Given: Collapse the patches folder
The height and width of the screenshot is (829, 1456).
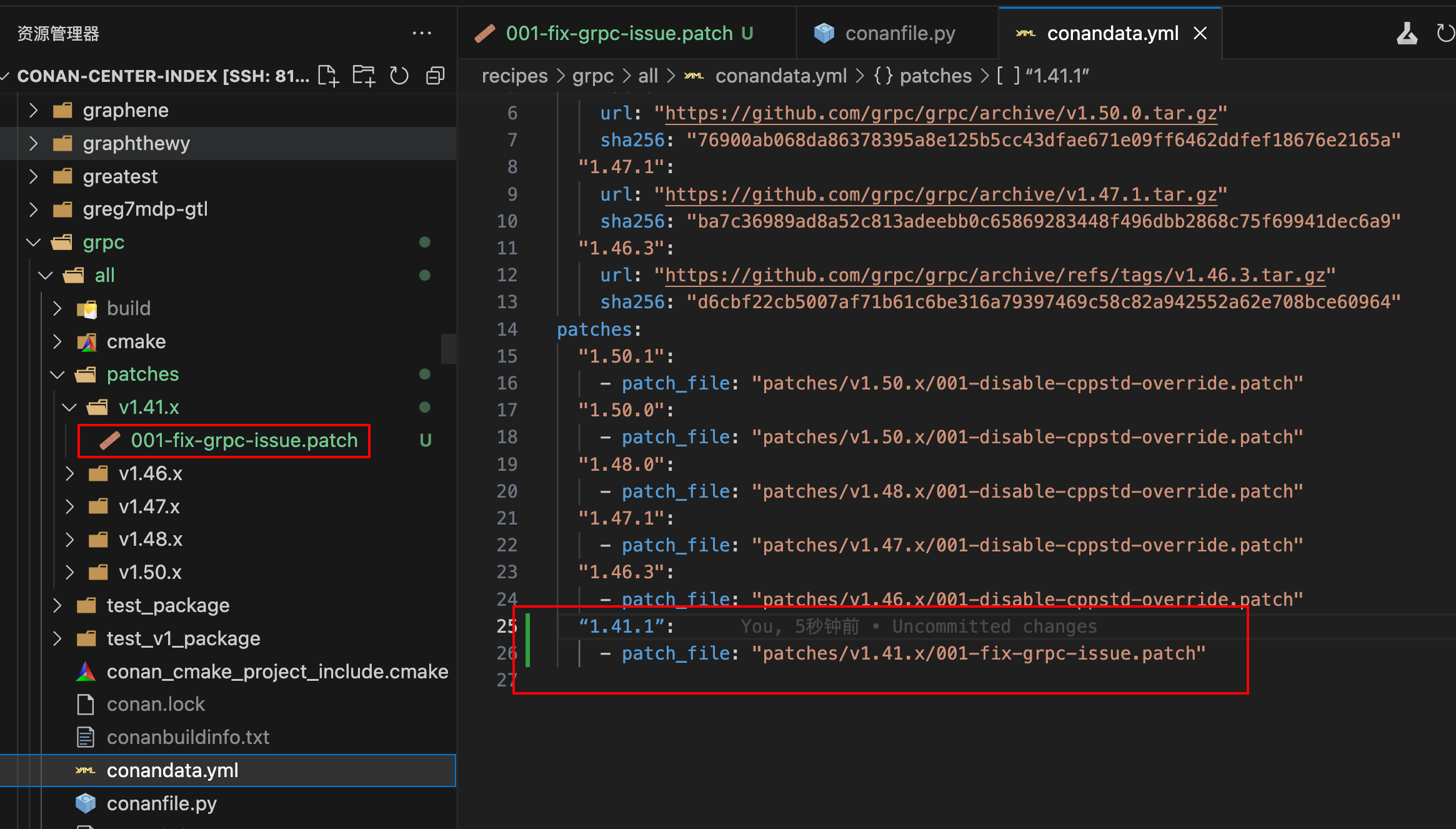Looking at the screenshot, I should (x=228, y=374).
